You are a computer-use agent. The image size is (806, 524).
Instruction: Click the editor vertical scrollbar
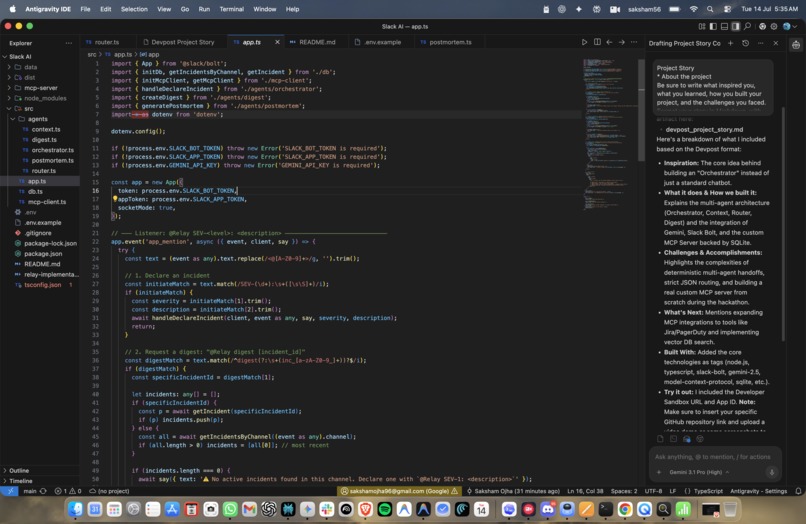click(641, 109)
